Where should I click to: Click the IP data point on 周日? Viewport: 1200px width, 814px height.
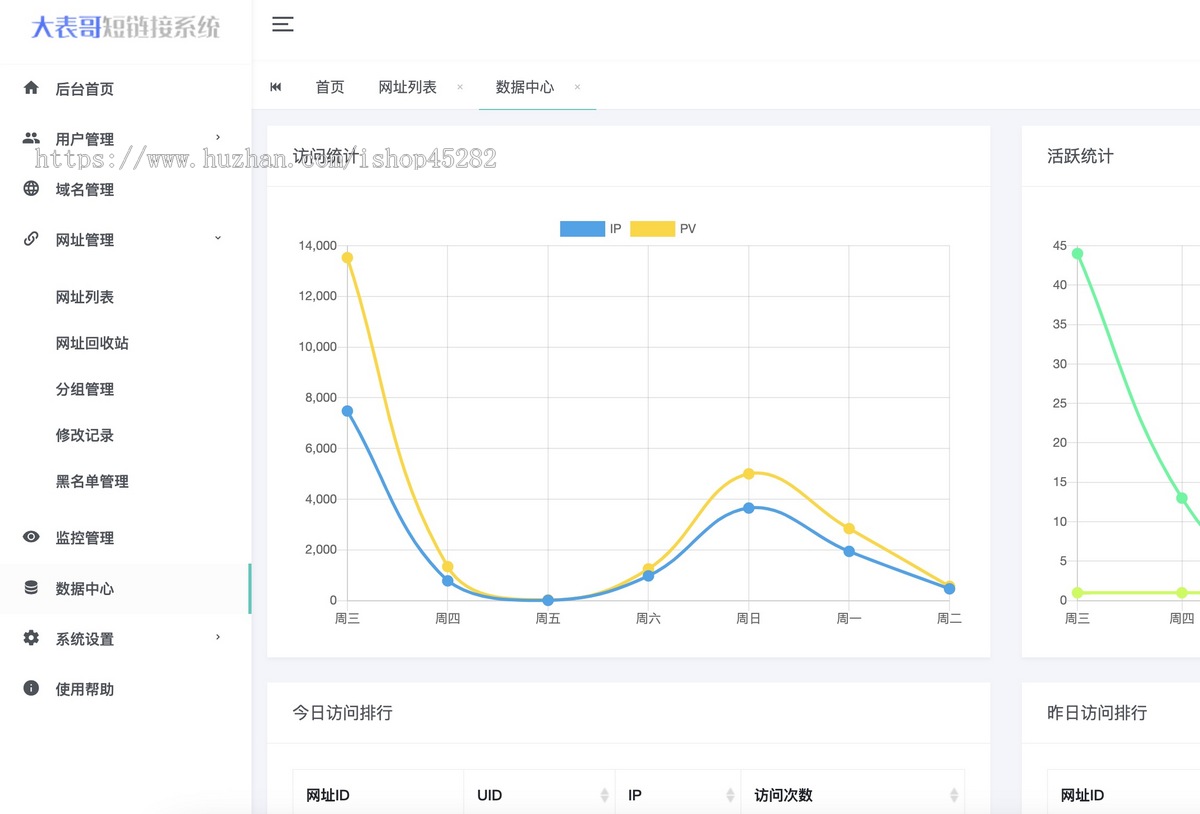(x=748, y=508)
